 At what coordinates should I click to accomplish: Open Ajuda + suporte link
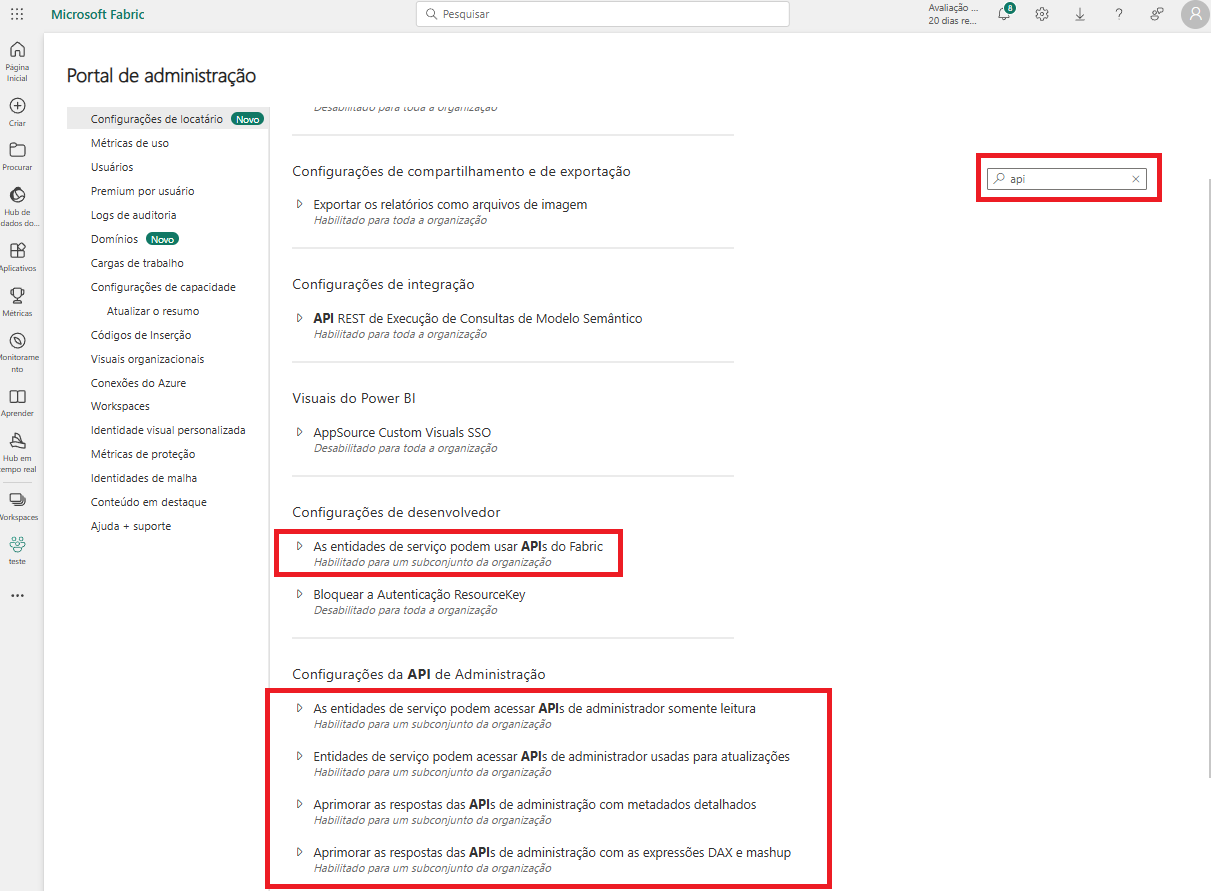[131, 526]
